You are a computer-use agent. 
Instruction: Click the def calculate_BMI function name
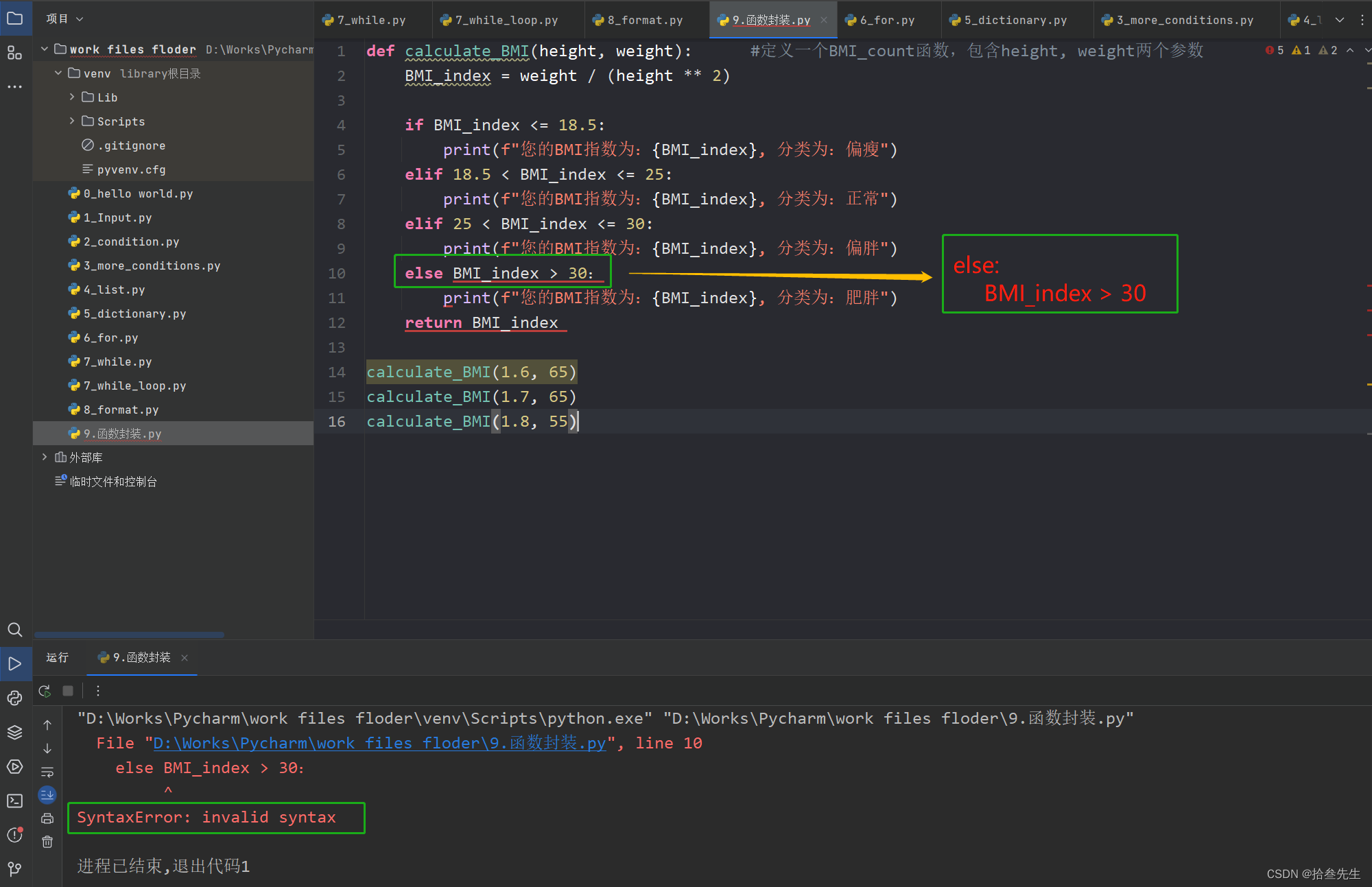click(x=466, y=51)
